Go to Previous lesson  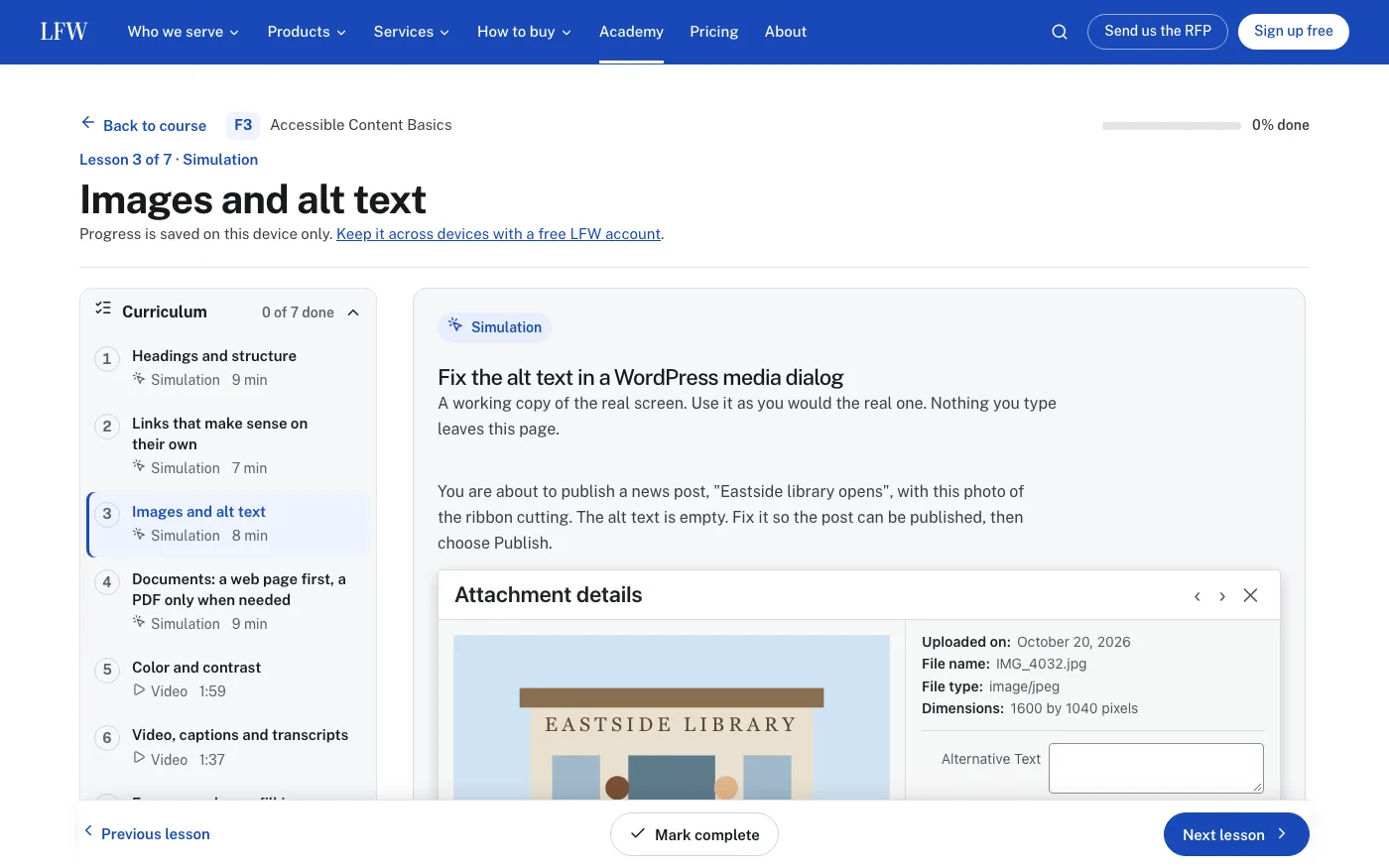(146, 833)
